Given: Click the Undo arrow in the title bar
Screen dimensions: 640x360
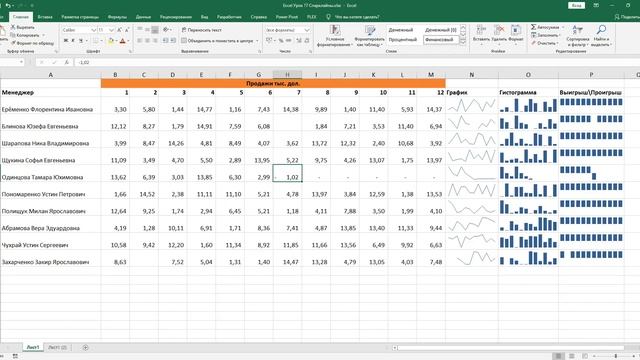Looking at the screenshot, I should pyautogui.click(x=8, y=6).
